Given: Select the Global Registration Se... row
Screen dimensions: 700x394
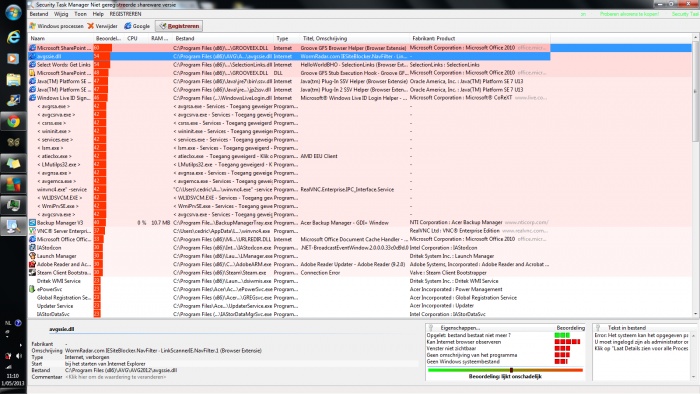Looking at the screenshot, I should (x=289, y=298).
